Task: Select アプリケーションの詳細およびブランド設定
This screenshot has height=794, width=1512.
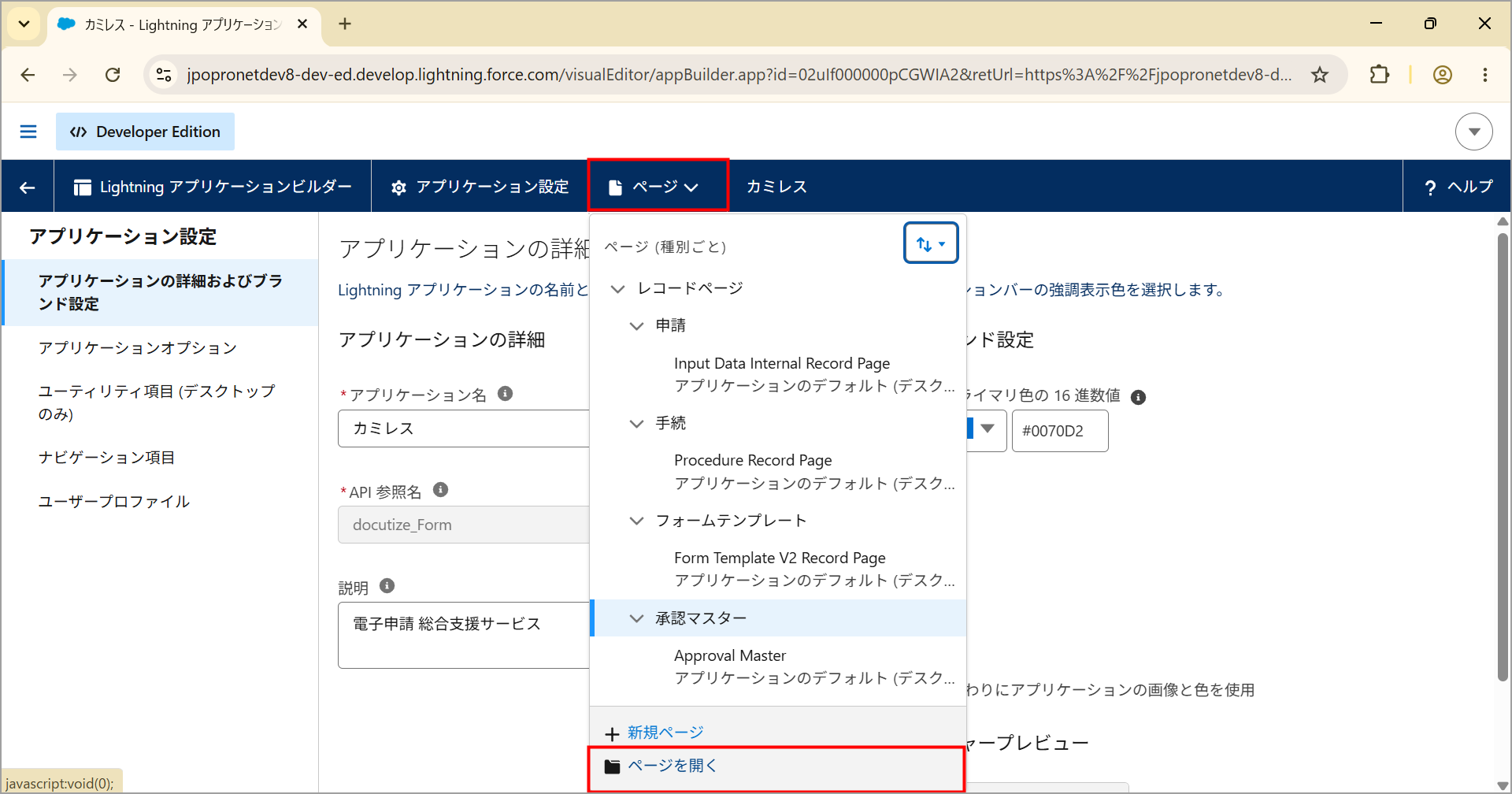Action: pyautogui.click(x=161, y=292)
